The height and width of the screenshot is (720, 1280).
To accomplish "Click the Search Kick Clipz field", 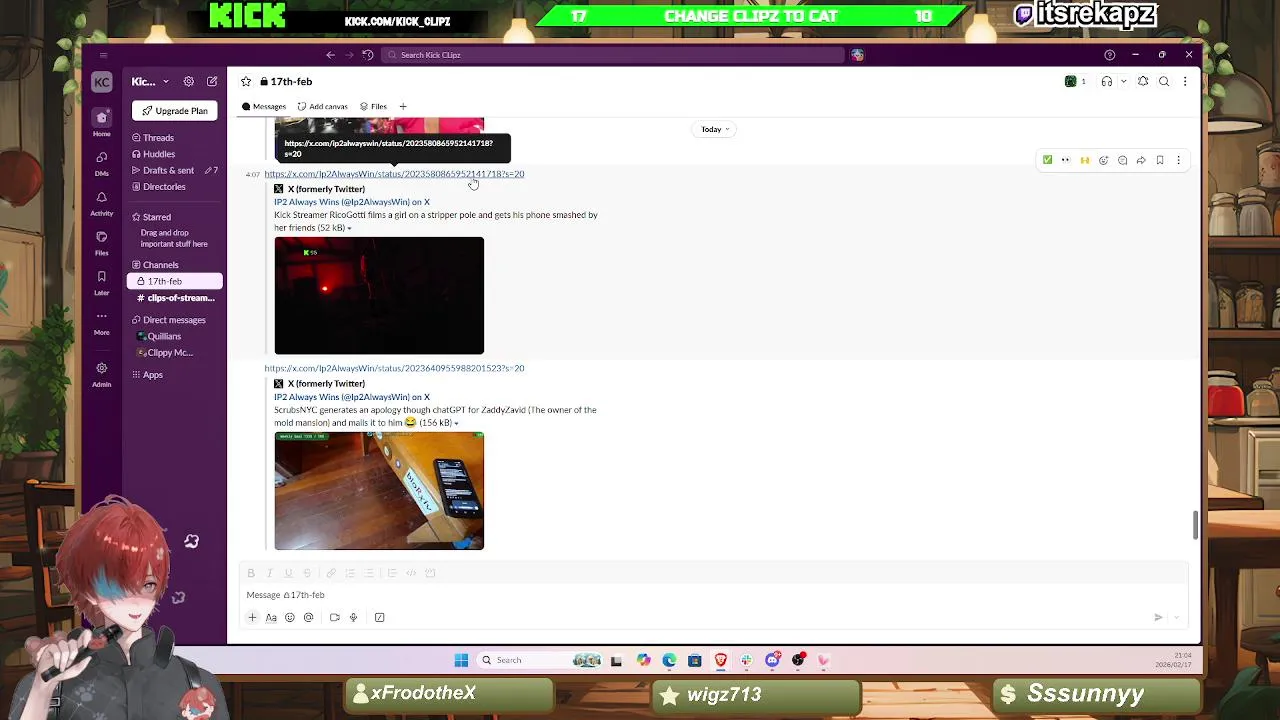I will click(613, 55).
